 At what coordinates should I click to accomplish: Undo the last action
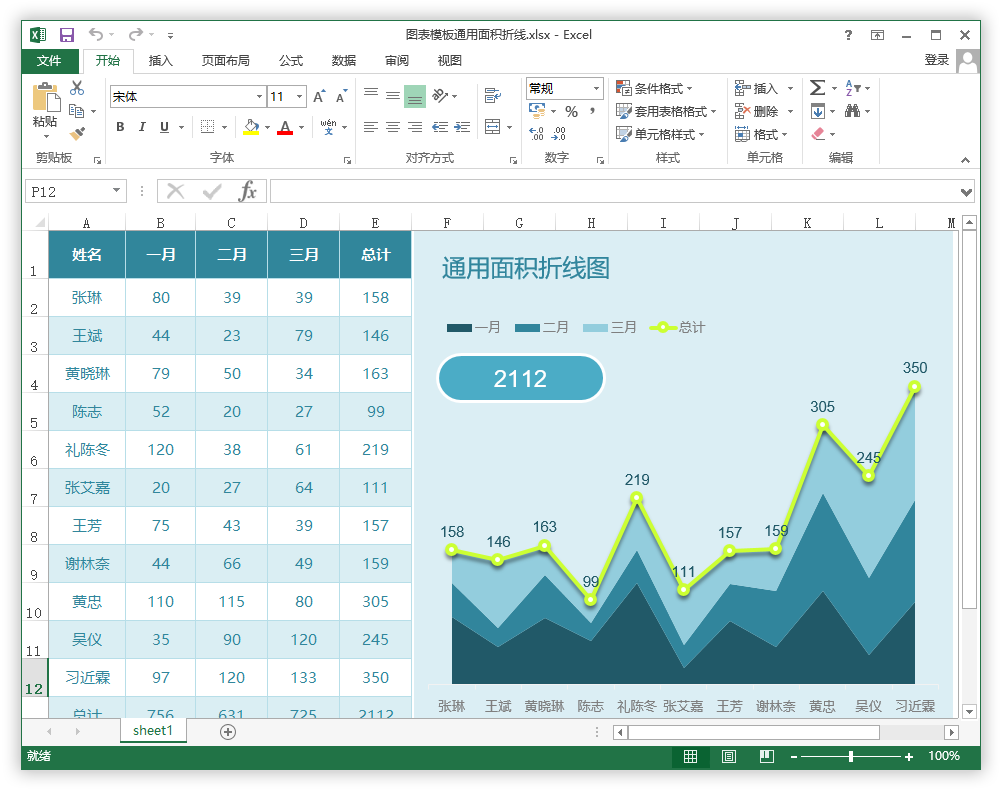click(x=96, y=34)
